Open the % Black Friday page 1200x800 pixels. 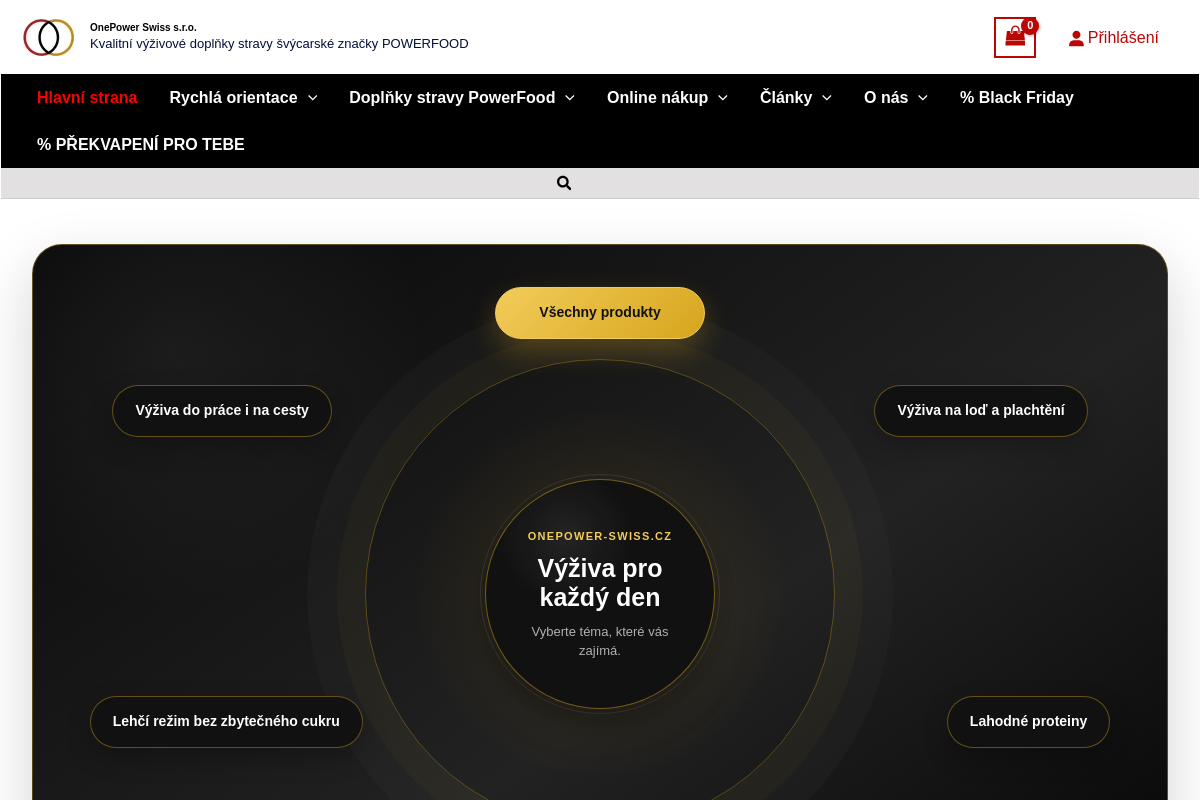click(x=1017, y=98)
